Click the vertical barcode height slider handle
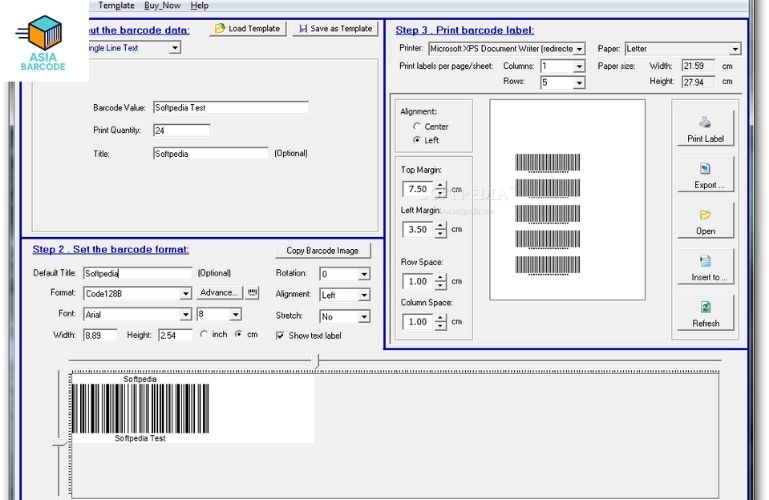769x500 pixels. 59,443
